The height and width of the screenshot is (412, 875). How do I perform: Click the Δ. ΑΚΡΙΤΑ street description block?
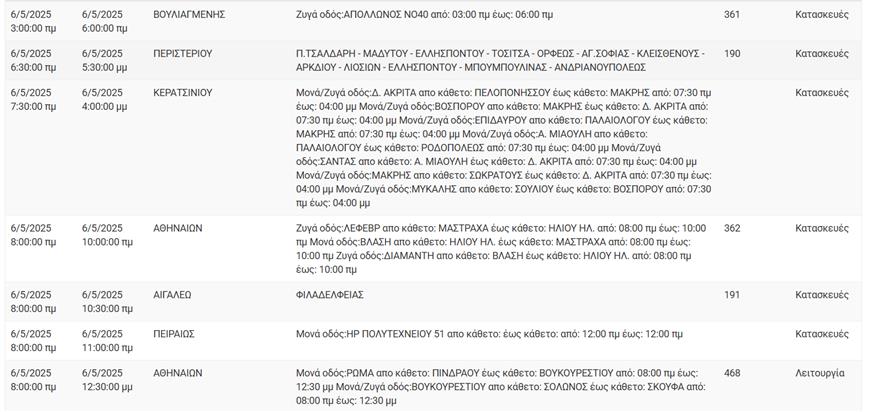[x=504, y=147]
